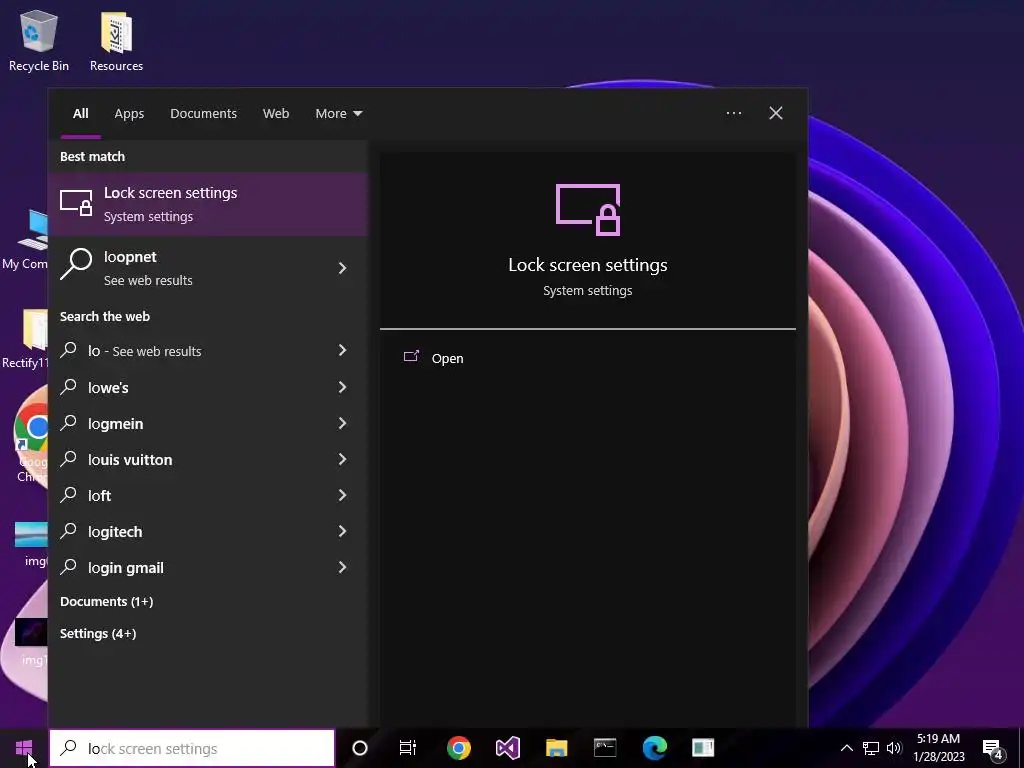The width and height of the screenshot is (1024, 768).
Task: Open the last pinned taskbar app icon
Action: click(703, 748)
